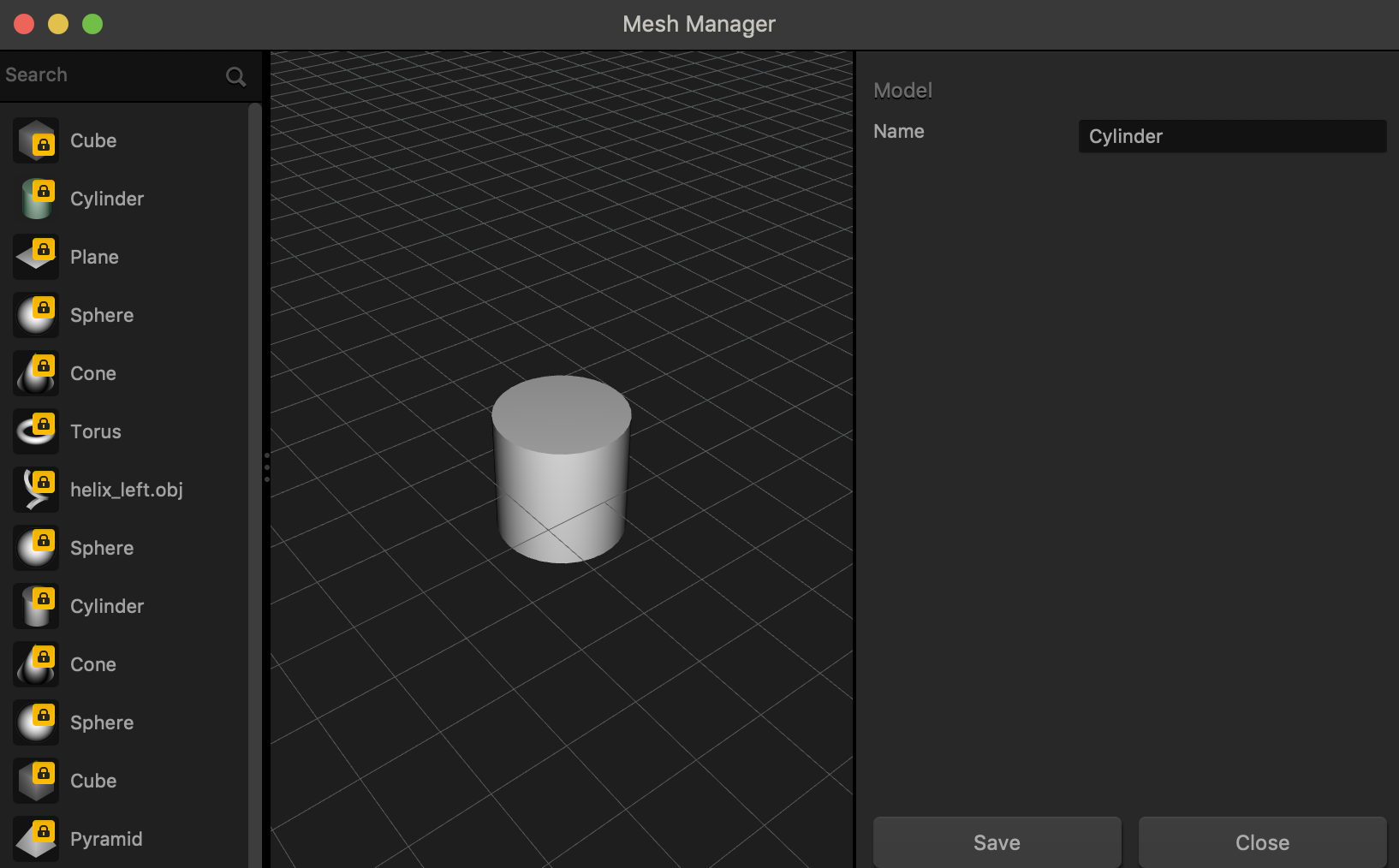Select the Cone mesh just above Torus
Image resolution: width=1399 pixels, height=868 pixels.
click(36, 373)
